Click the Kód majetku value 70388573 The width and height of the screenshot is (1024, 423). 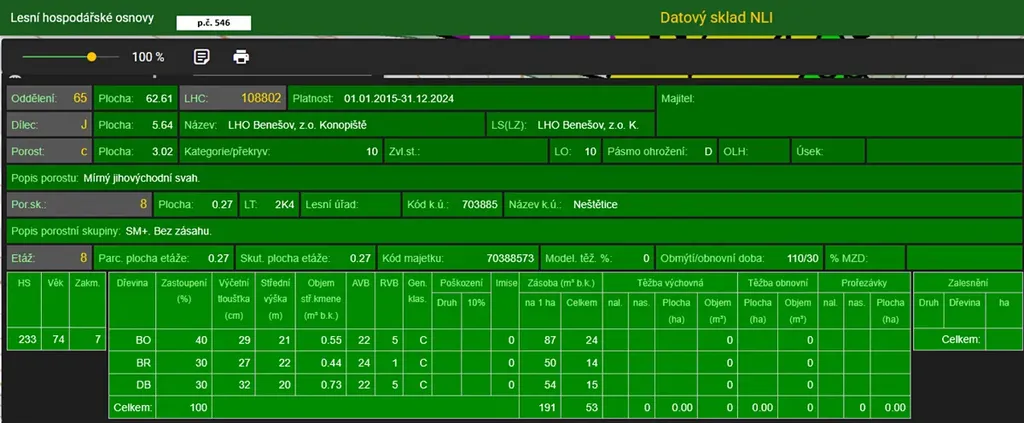tap(510, 257)
